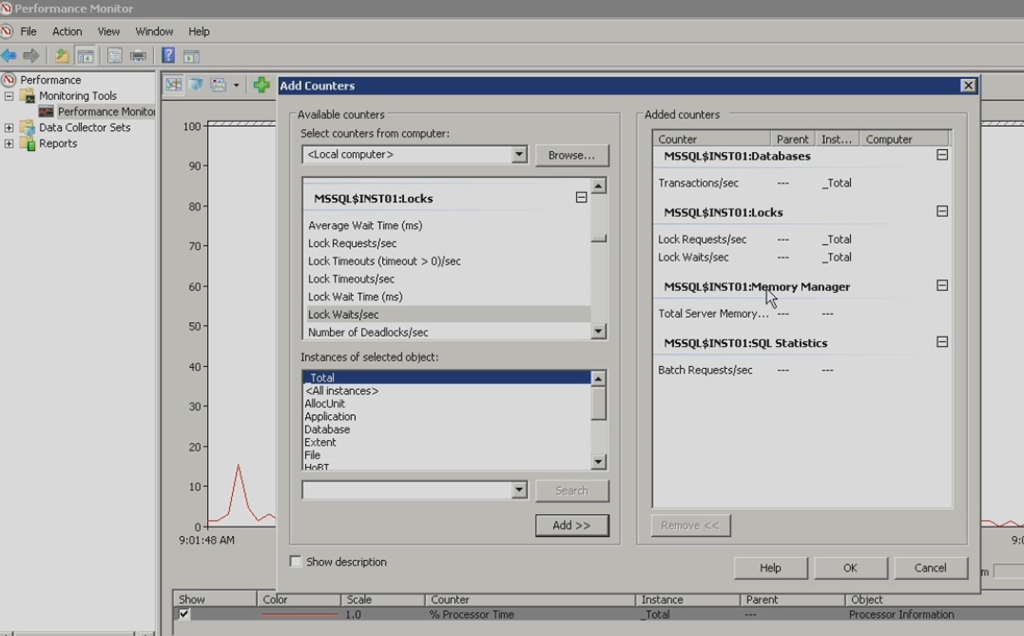Collapse MSSQL$INST01:Locks in added counters
Screen dimensions: 1024x636
[942, 211]
